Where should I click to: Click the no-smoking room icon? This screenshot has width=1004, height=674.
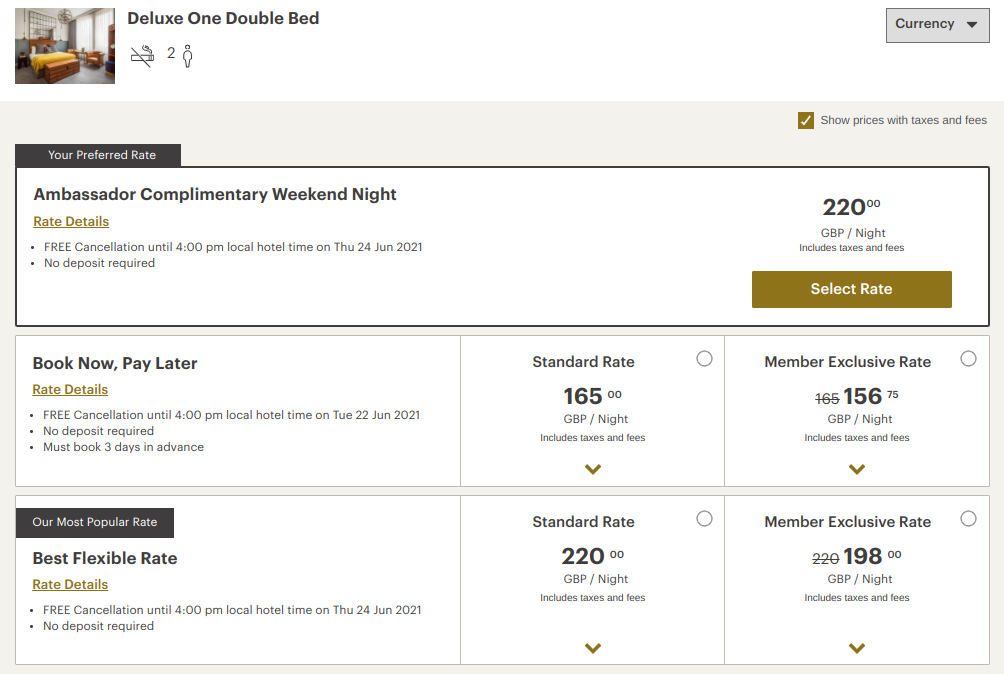[x=142, y=56]
